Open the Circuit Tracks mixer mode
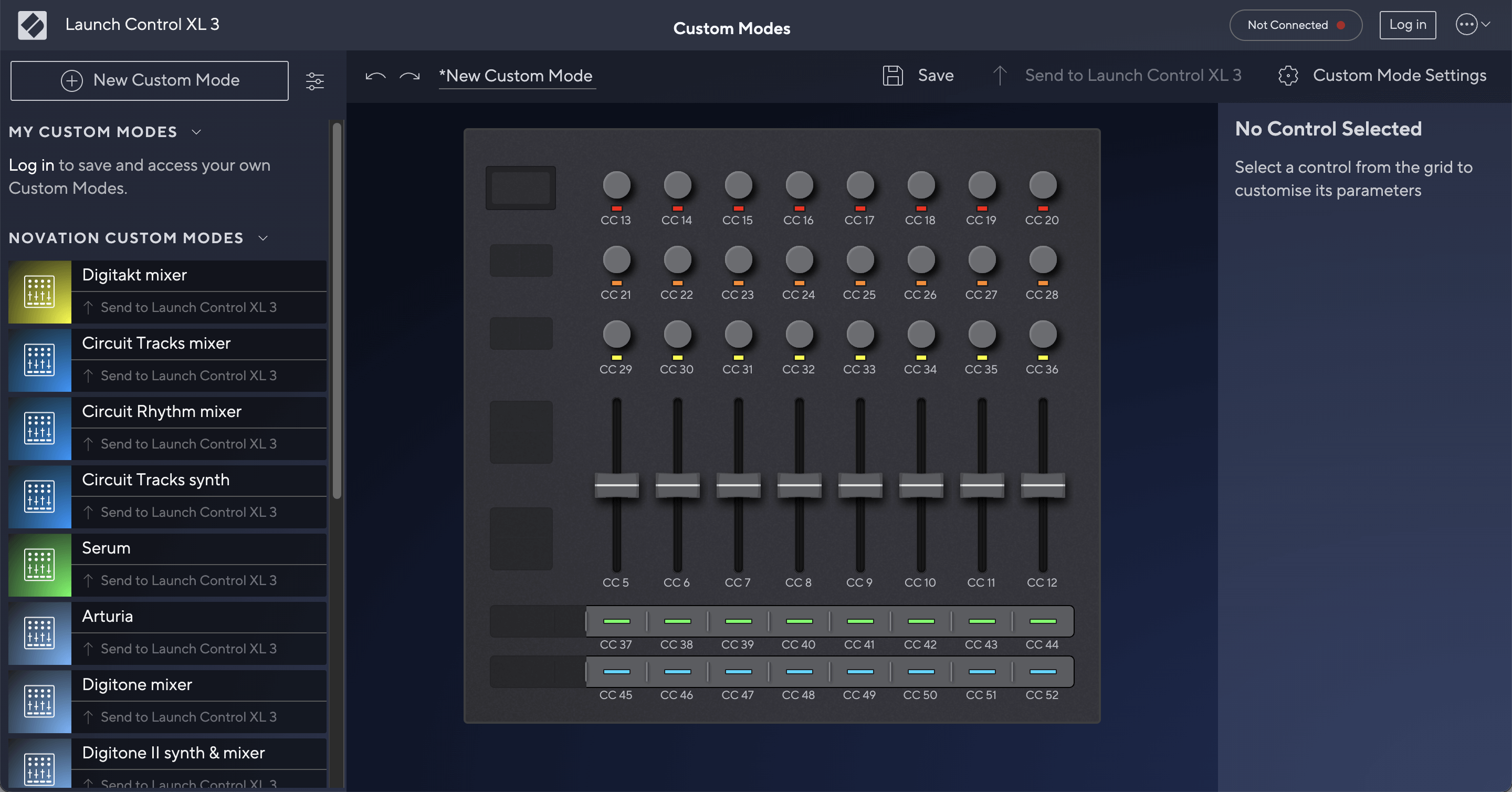 198,343
